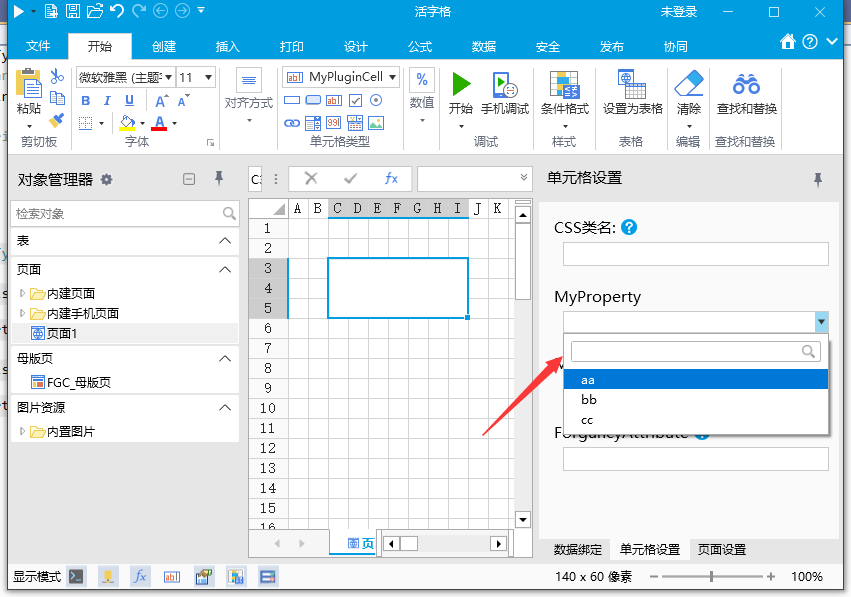Toggle Bold formatting
Image resolution: width=851 pixels, height=597 pixels.
click(85, 101)
